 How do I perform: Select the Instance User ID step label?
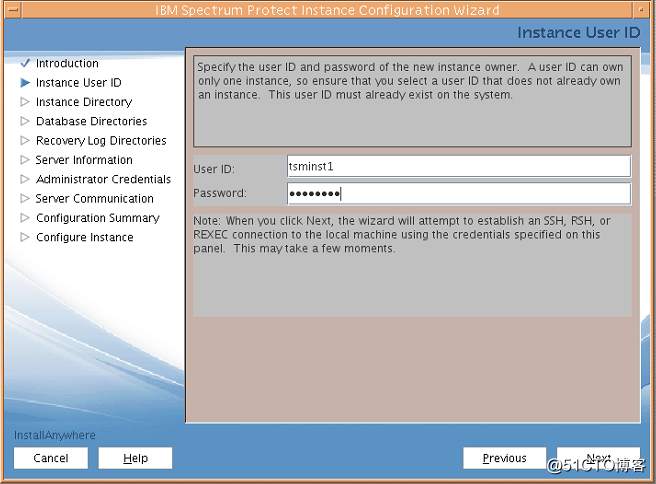pyautogui.click(x=79, y=82)
